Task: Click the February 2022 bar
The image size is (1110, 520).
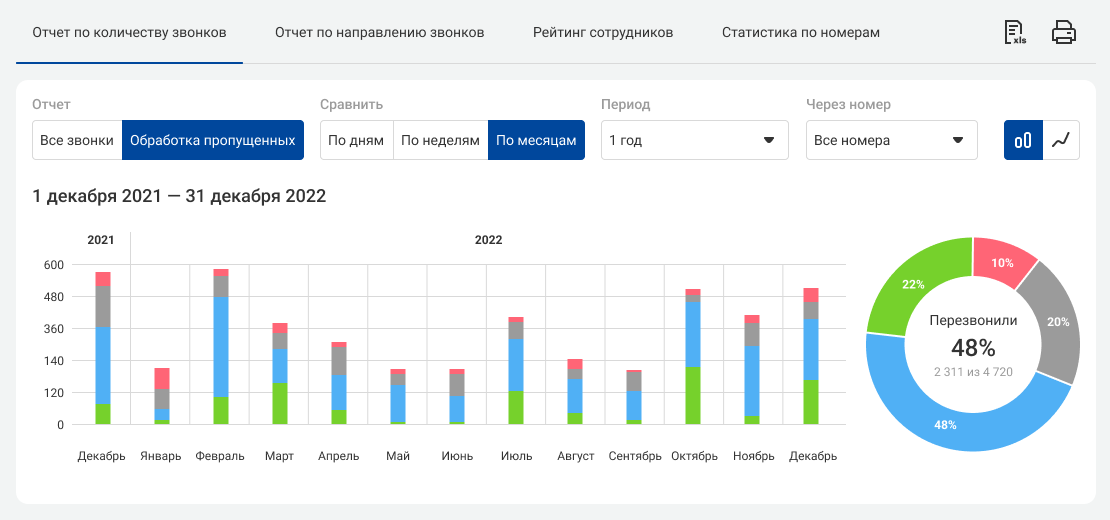Action: click(221, 350)
